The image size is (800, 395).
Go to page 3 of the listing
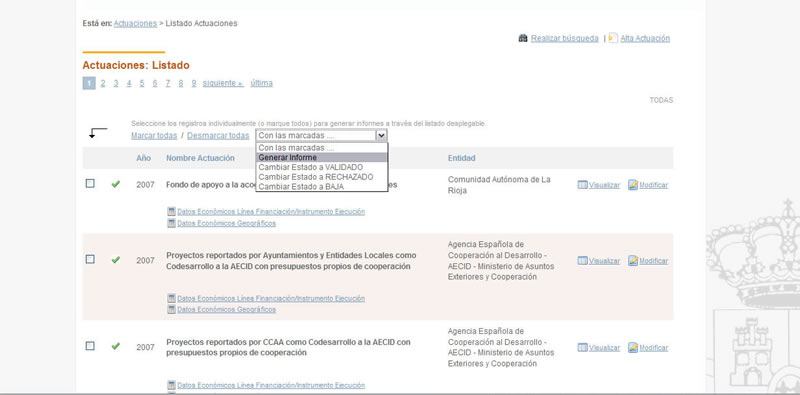pyautogui.click(x=116, y=83)
